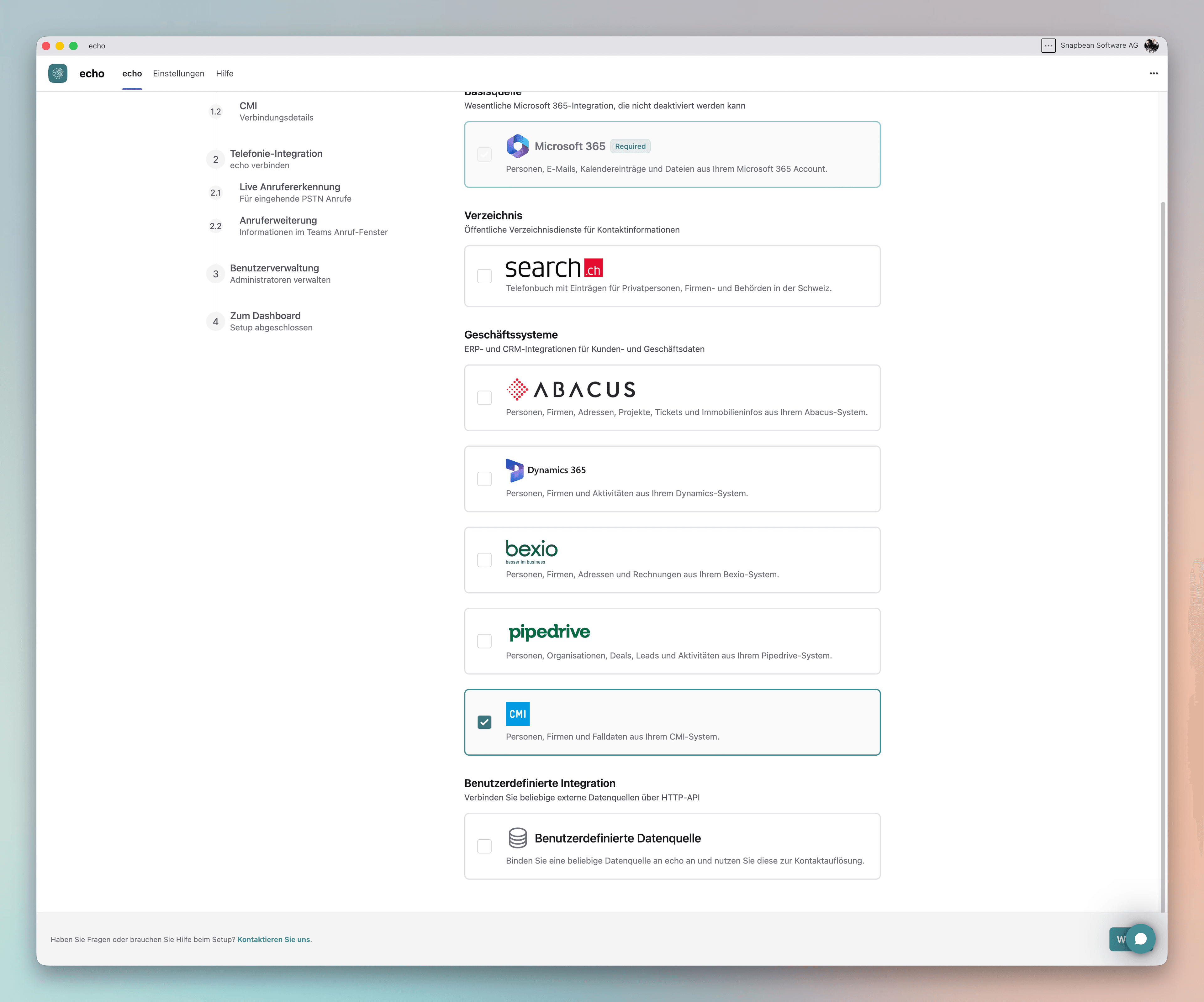The width and height of the screenshot is (1204, 1002).
Task: Click the macOS green fullscreen window button
Action: (x=73, y=46)
